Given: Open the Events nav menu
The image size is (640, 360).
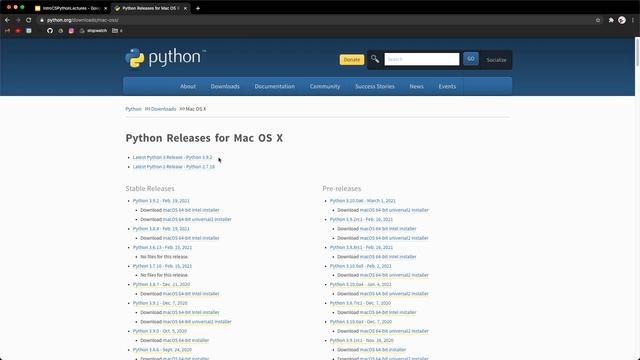Looking at the screenshot, I should pyautogui.click(x=447, y=87).
